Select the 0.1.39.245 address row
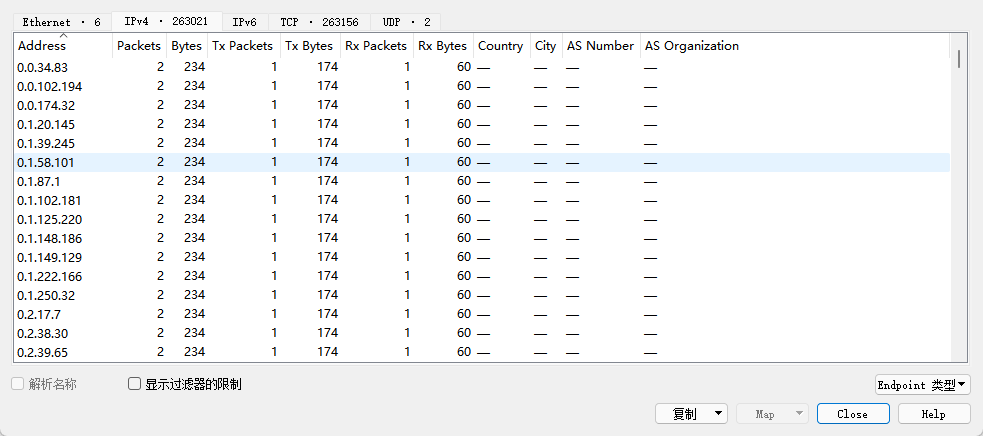This screenshot has height=436, width=983. (x=481, y=143)
